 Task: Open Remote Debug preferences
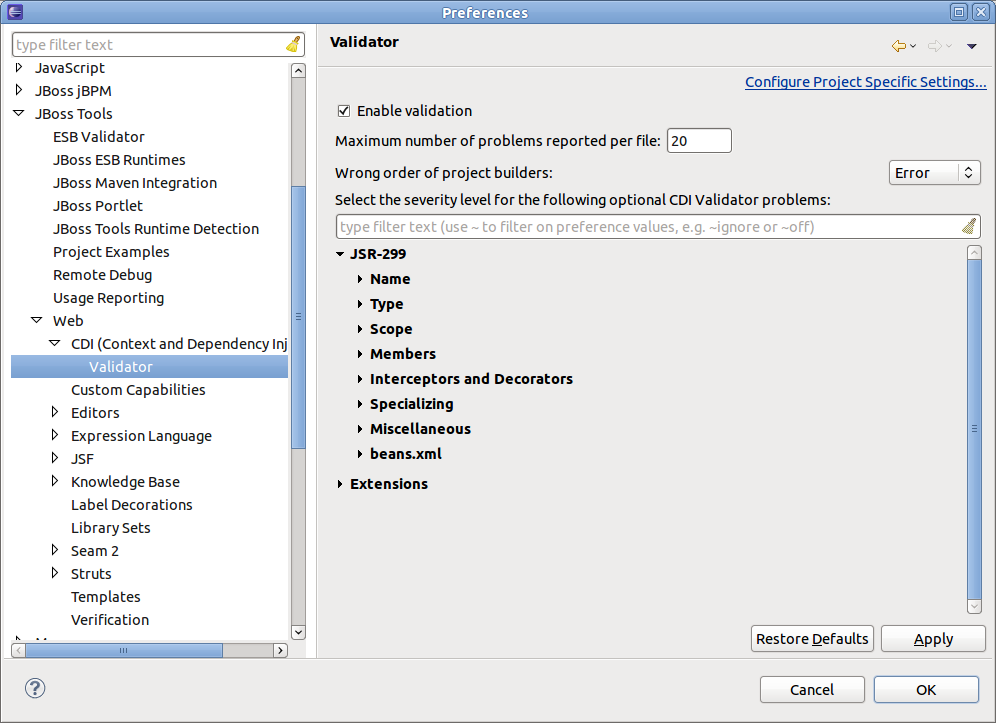102,275
